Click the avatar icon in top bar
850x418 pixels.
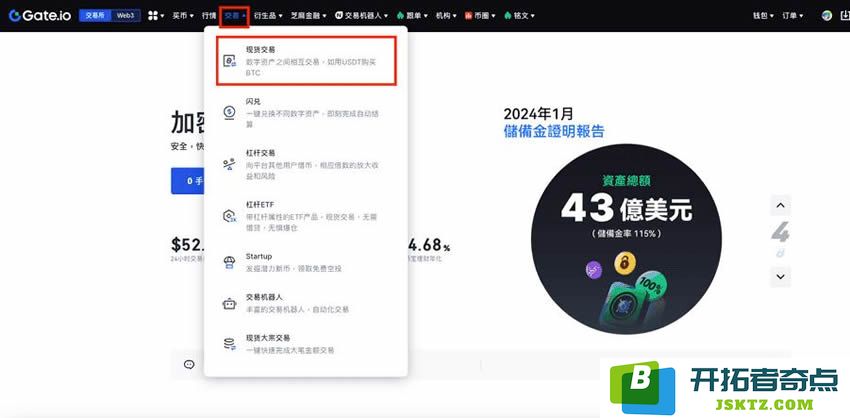[x=827, y=16]
